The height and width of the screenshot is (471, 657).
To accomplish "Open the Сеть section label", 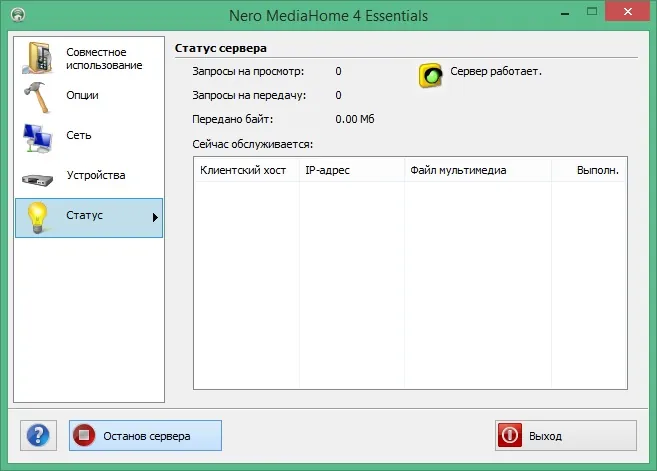I will click(x=79, y=135).
